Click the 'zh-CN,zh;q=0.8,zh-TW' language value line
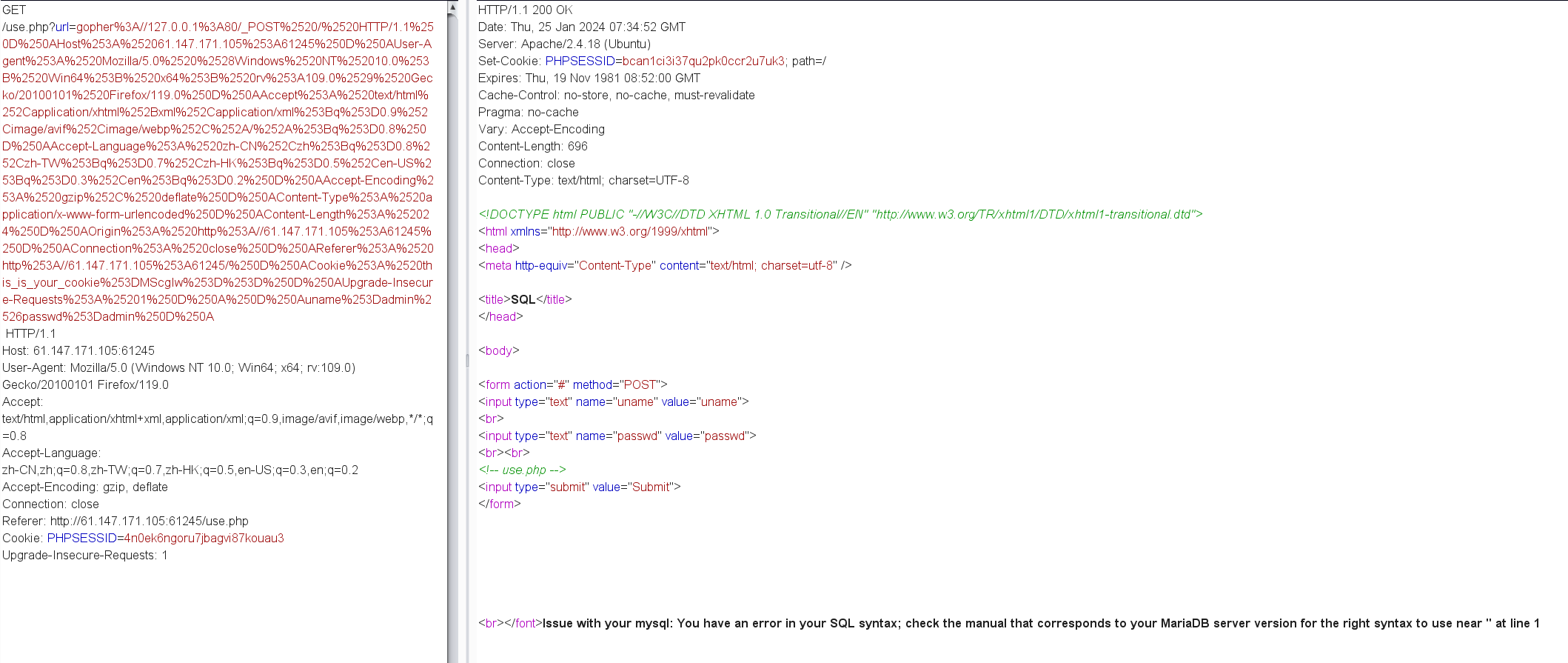 [180, 470]
